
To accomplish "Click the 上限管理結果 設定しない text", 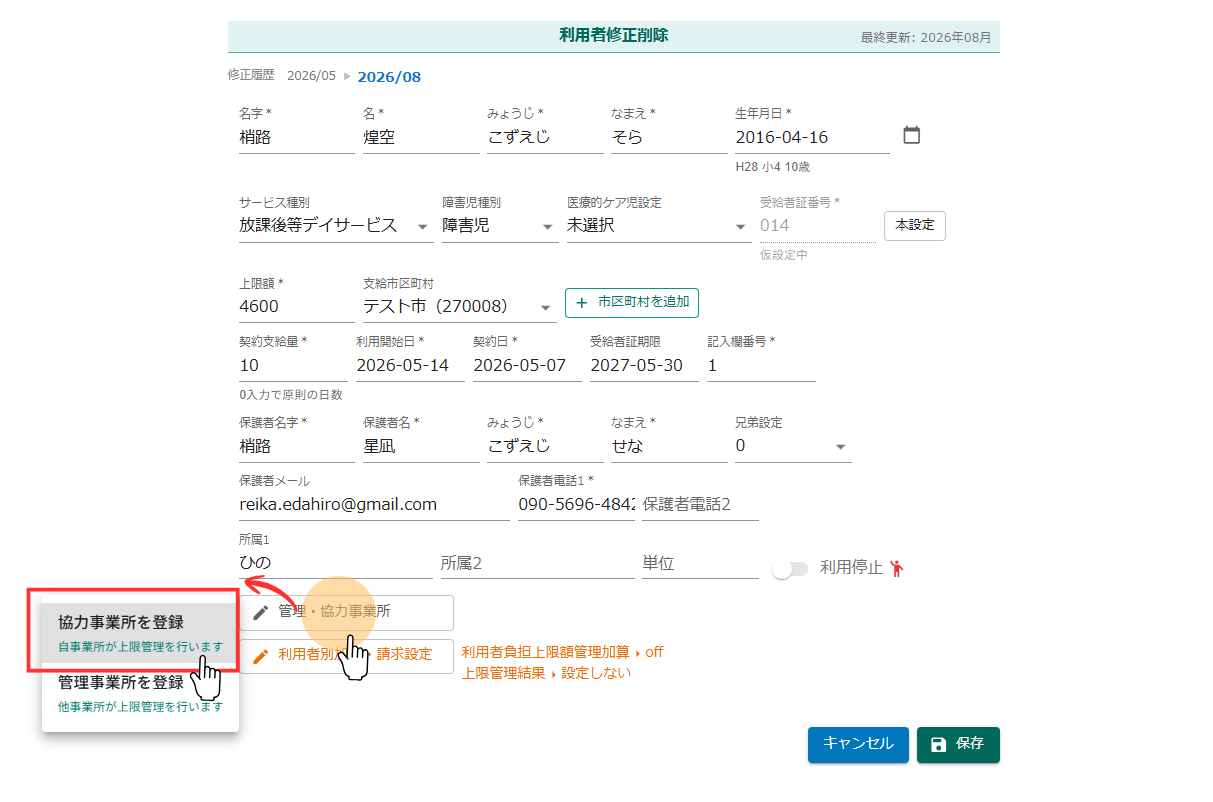I will point(546,673).
